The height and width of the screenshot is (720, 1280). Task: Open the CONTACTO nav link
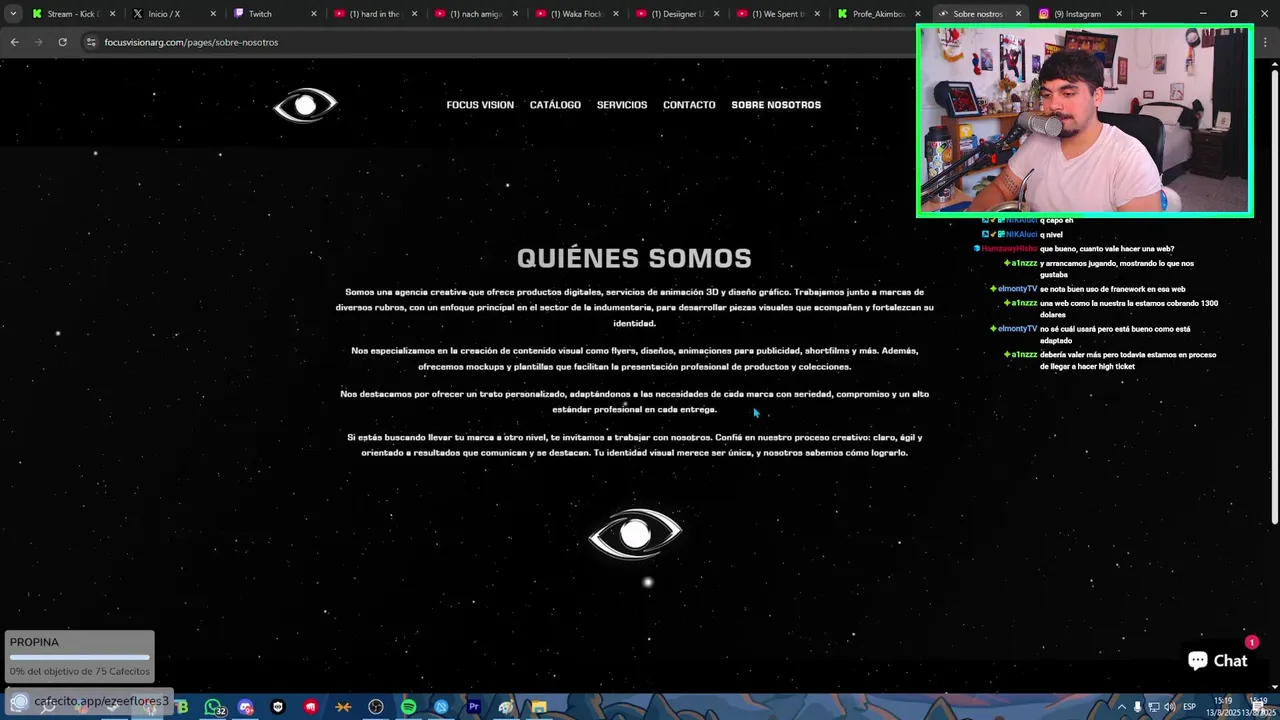tap(689, 105)
